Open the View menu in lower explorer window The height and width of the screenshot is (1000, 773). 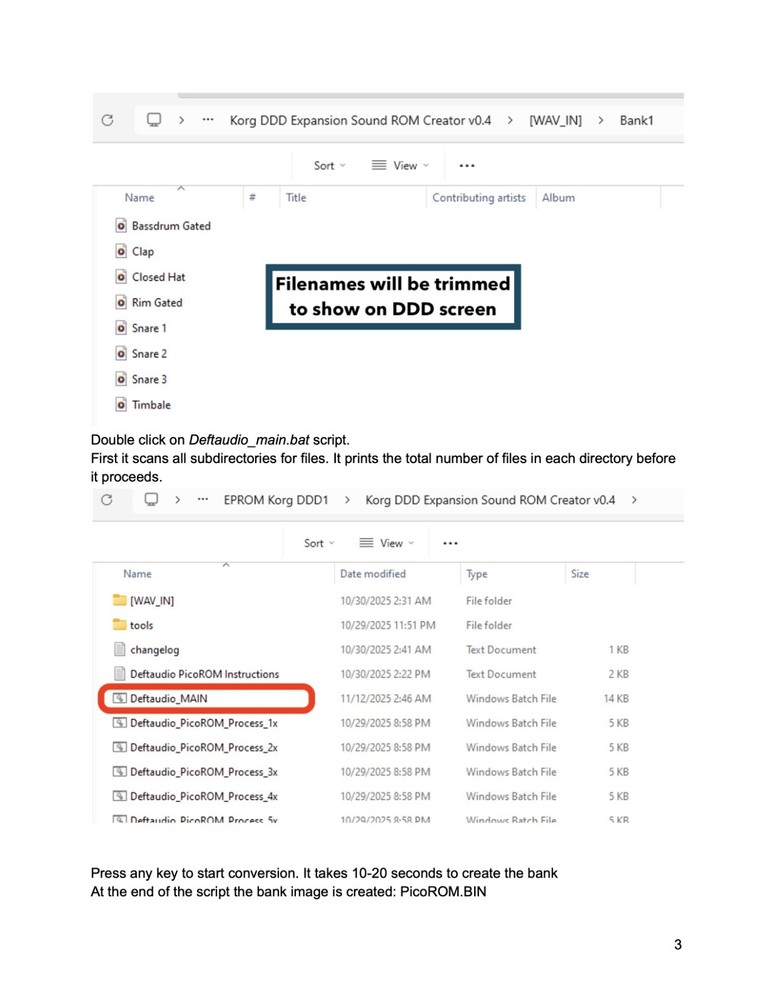[390, 543]
